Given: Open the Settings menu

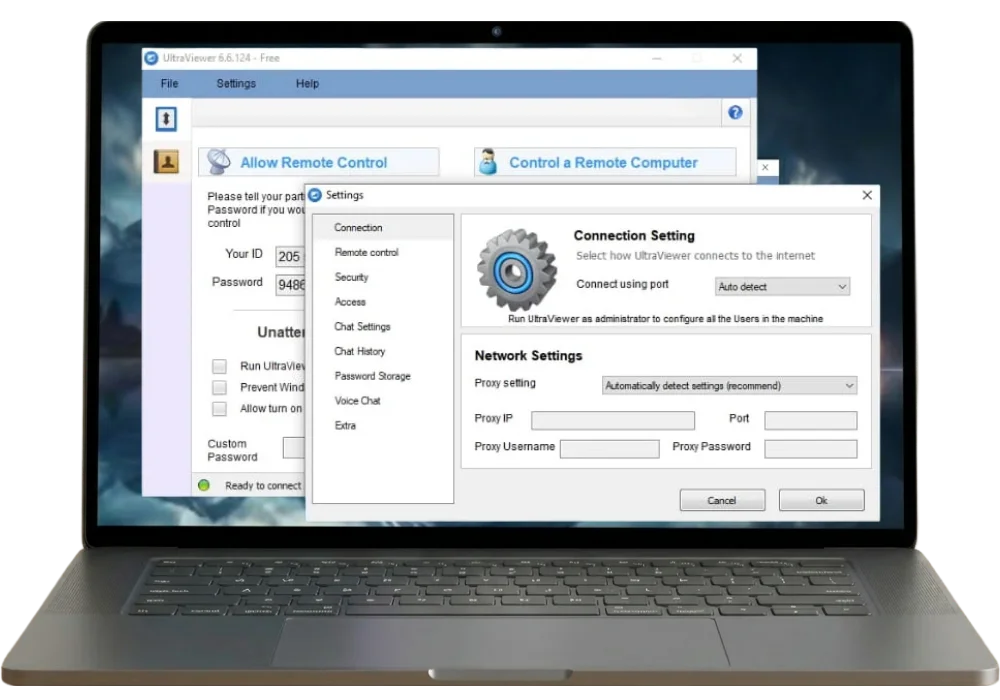Looking at the screenshot, I should pyautogui.click(x=236, y=84).
